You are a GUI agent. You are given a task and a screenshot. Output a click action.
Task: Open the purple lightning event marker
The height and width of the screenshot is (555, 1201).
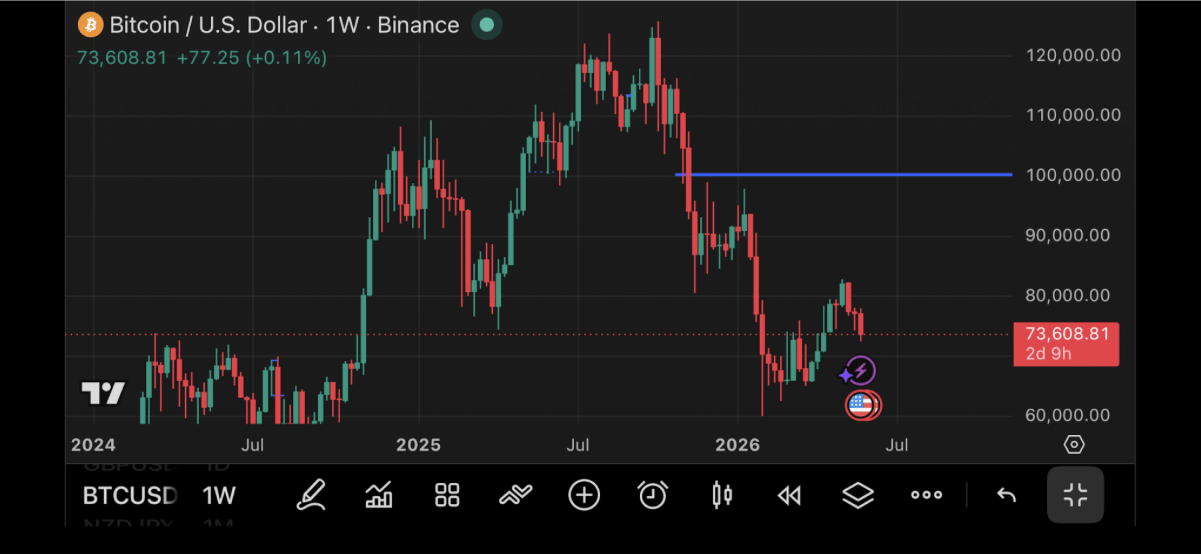pos(859,371)
